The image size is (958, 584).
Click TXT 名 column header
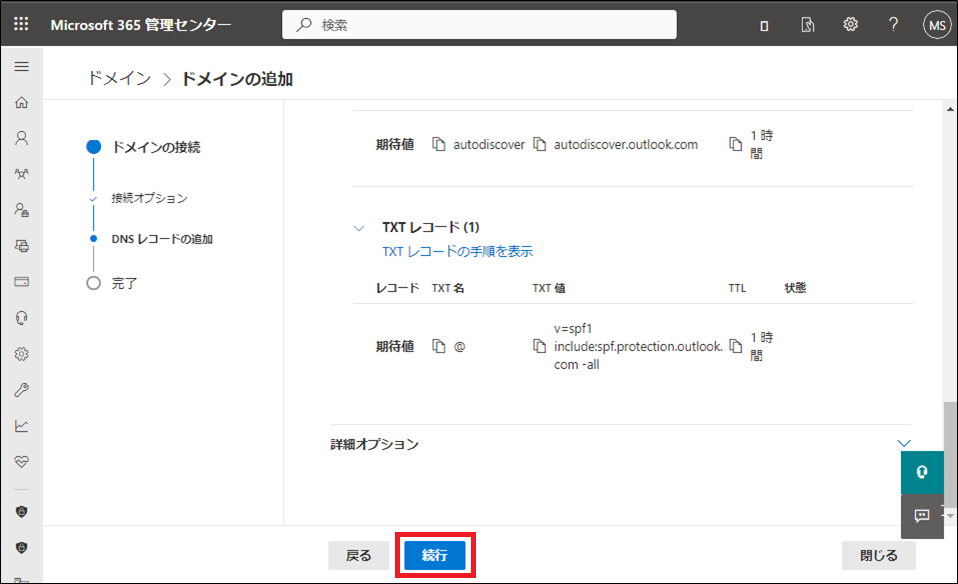448,288
